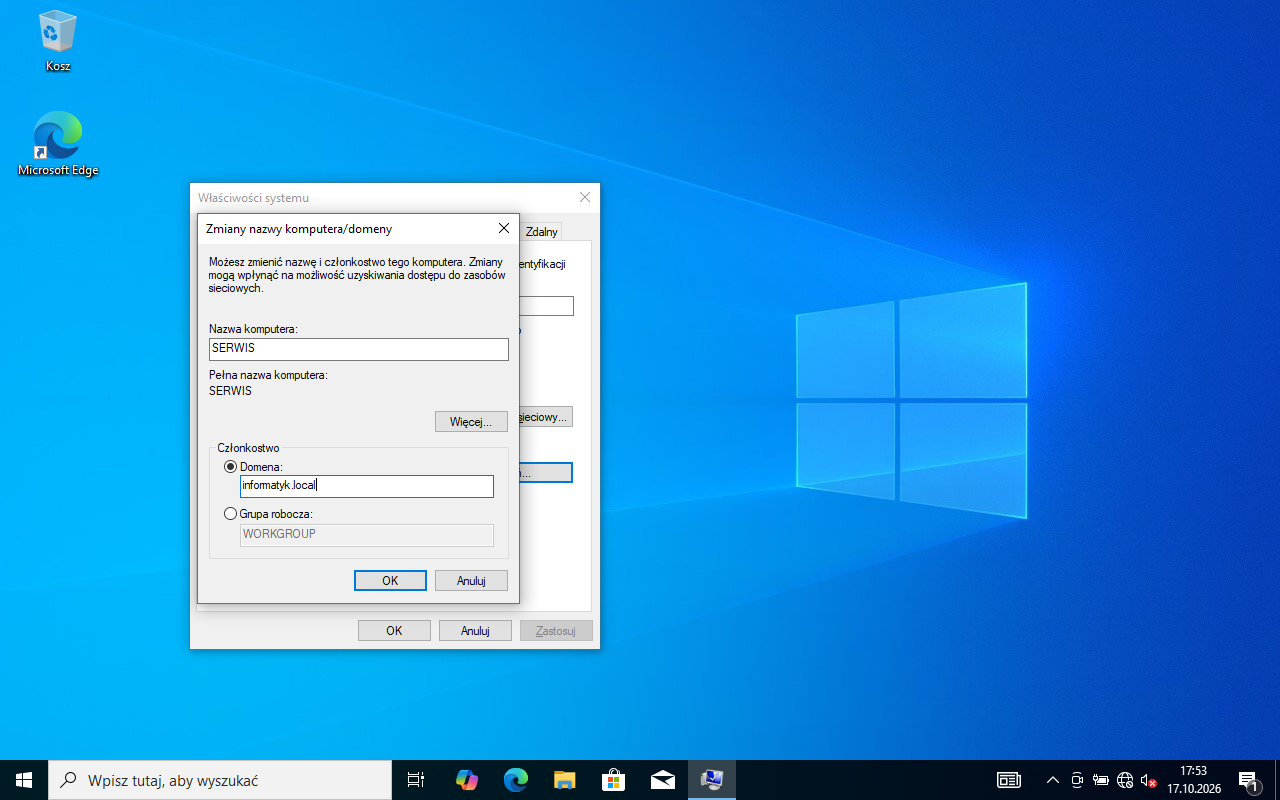Open the notification center icon
The height and width of the screenshot is (800, 1280).
pyautogui.click(x=1248, y=780)
